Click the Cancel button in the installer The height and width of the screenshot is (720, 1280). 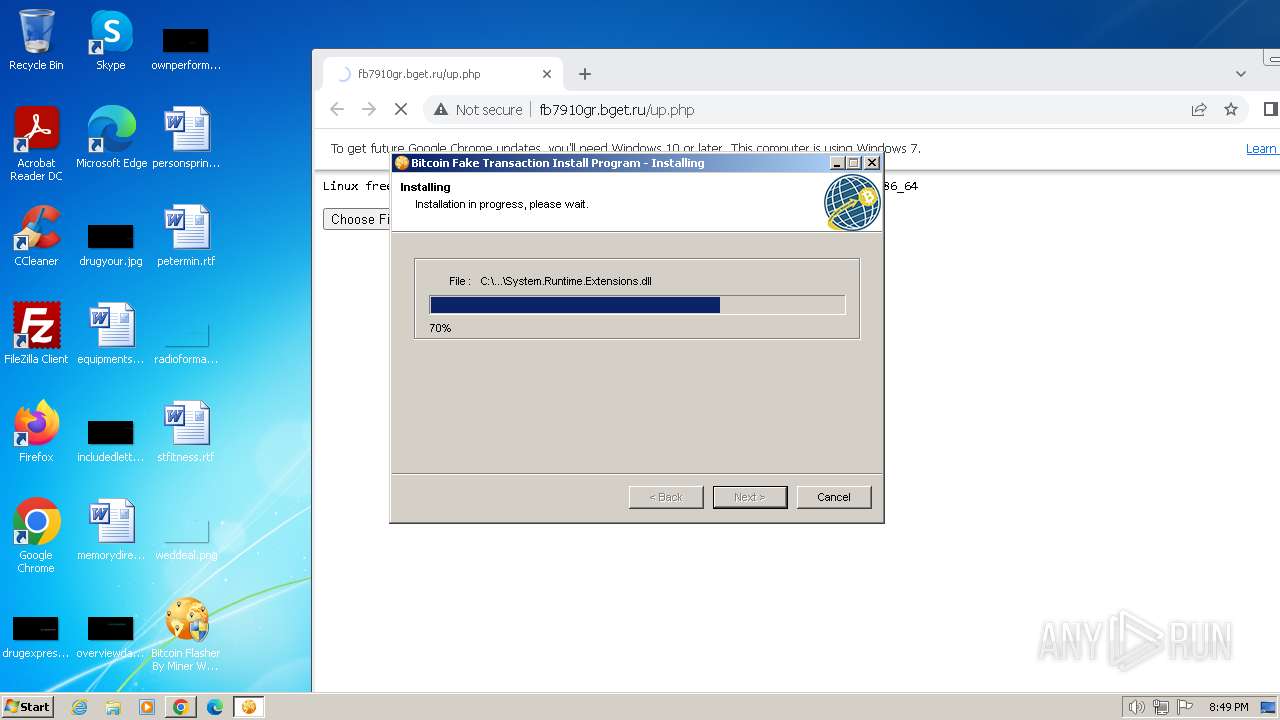coord(834,497)
